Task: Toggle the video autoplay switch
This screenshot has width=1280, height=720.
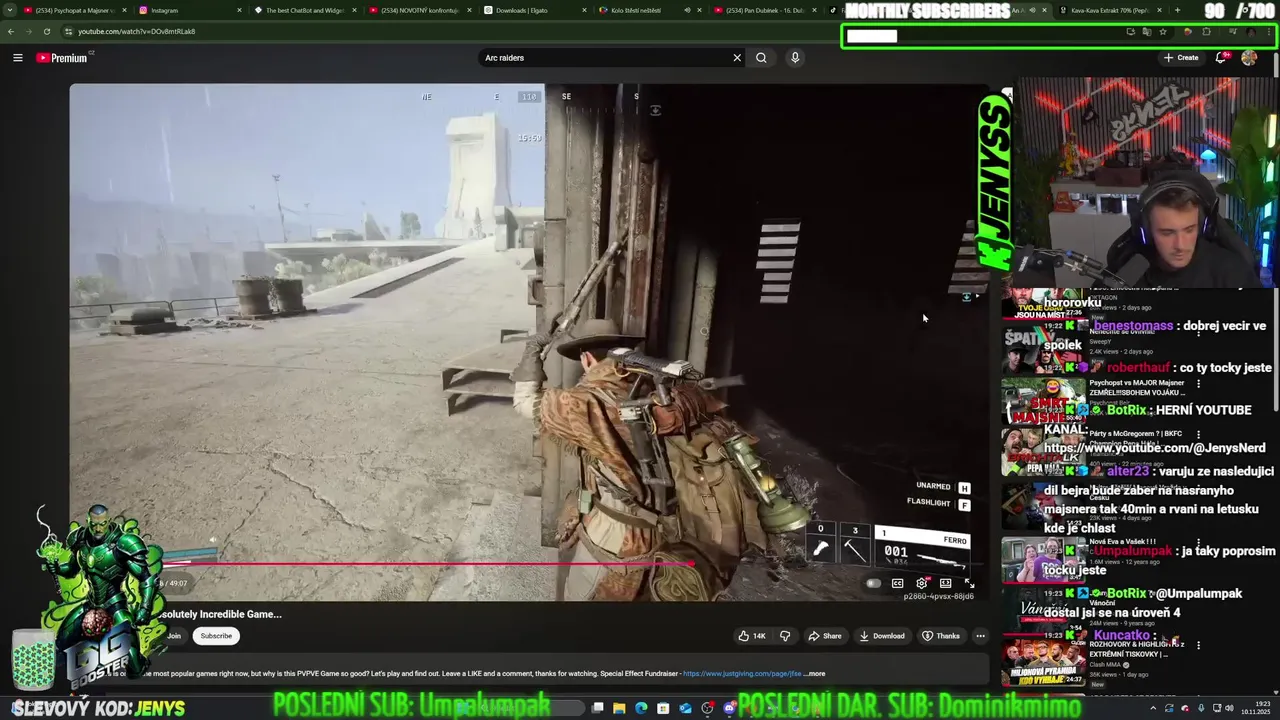Action: point(874,583)
